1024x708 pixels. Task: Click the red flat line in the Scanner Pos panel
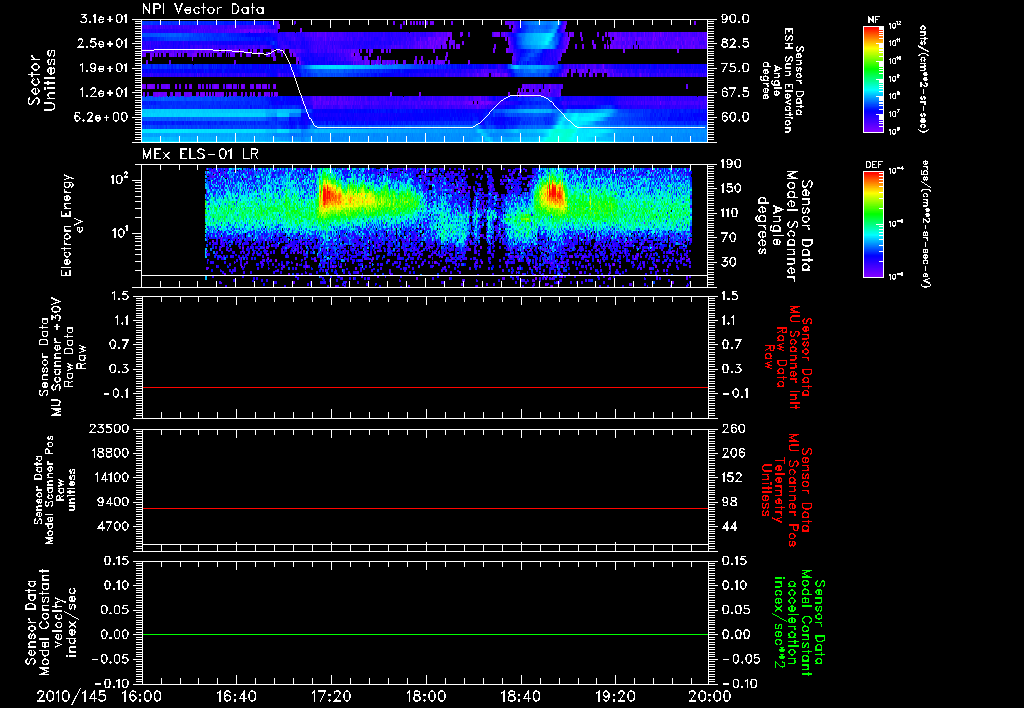(x=424, y=508)
